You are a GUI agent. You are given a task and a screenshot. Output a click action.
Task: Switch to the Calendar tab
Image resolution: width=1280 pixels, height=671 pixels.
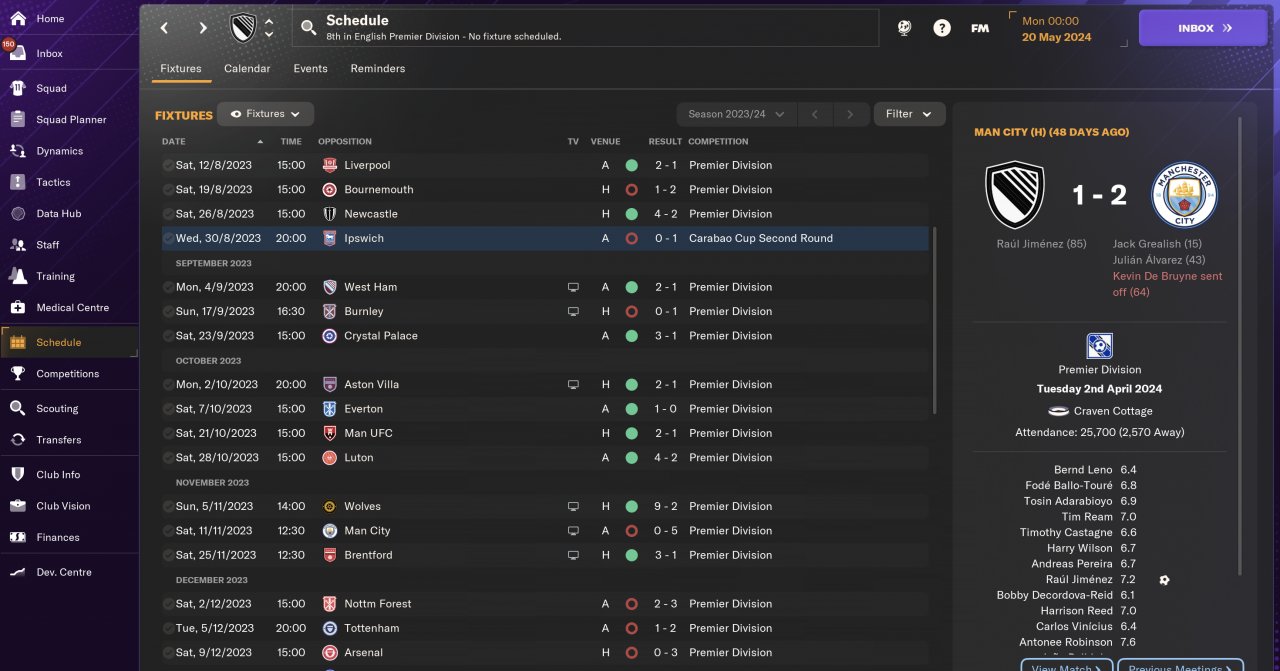(x=247, y=69)
